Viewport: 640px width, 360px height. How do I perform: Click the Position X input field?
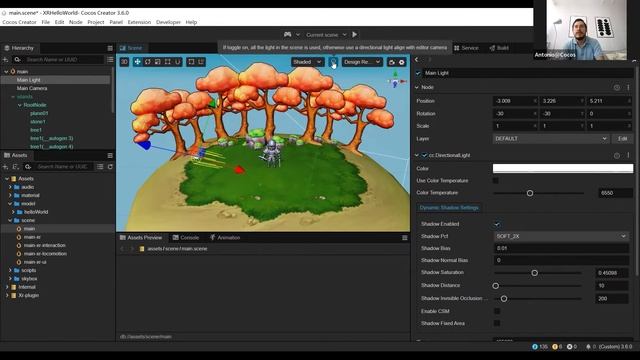click(515, 101)
